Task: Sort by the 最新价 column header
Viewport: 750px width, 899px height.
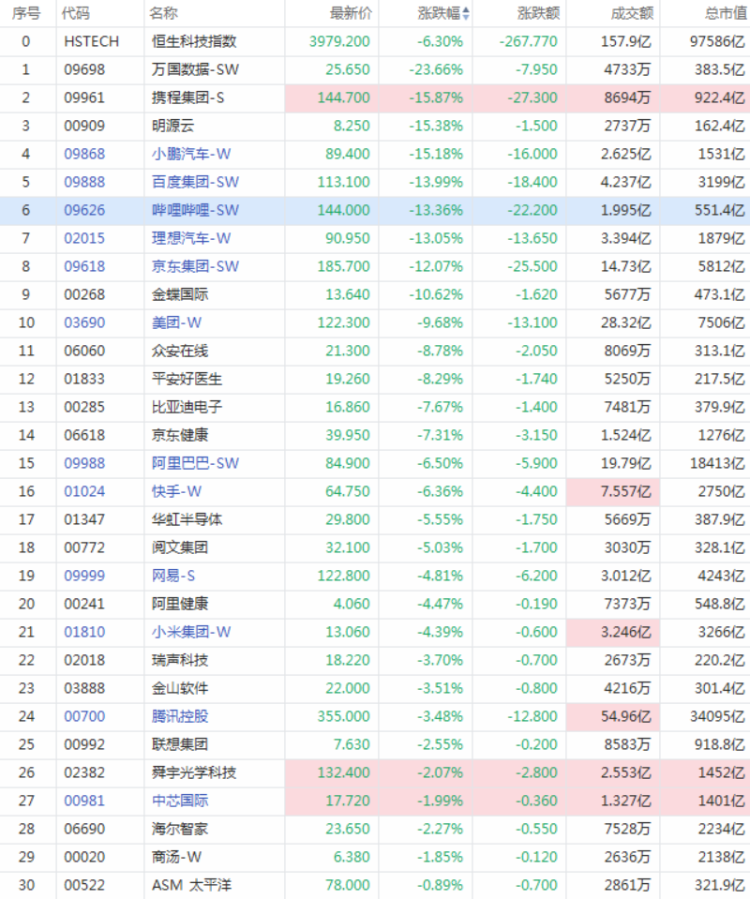Action: click(351, 13)
